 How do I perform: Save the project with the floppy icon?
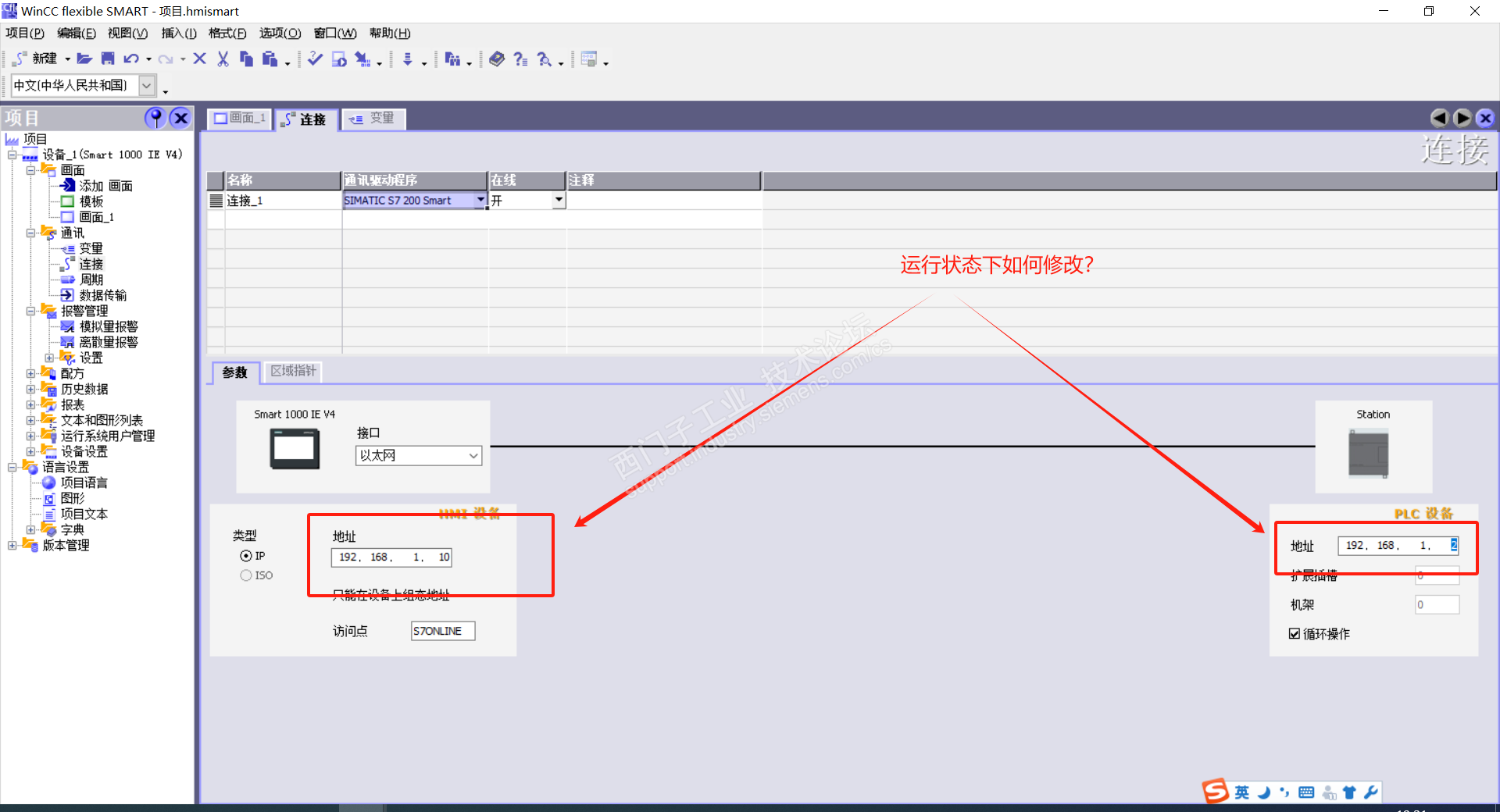click(108, 59)
